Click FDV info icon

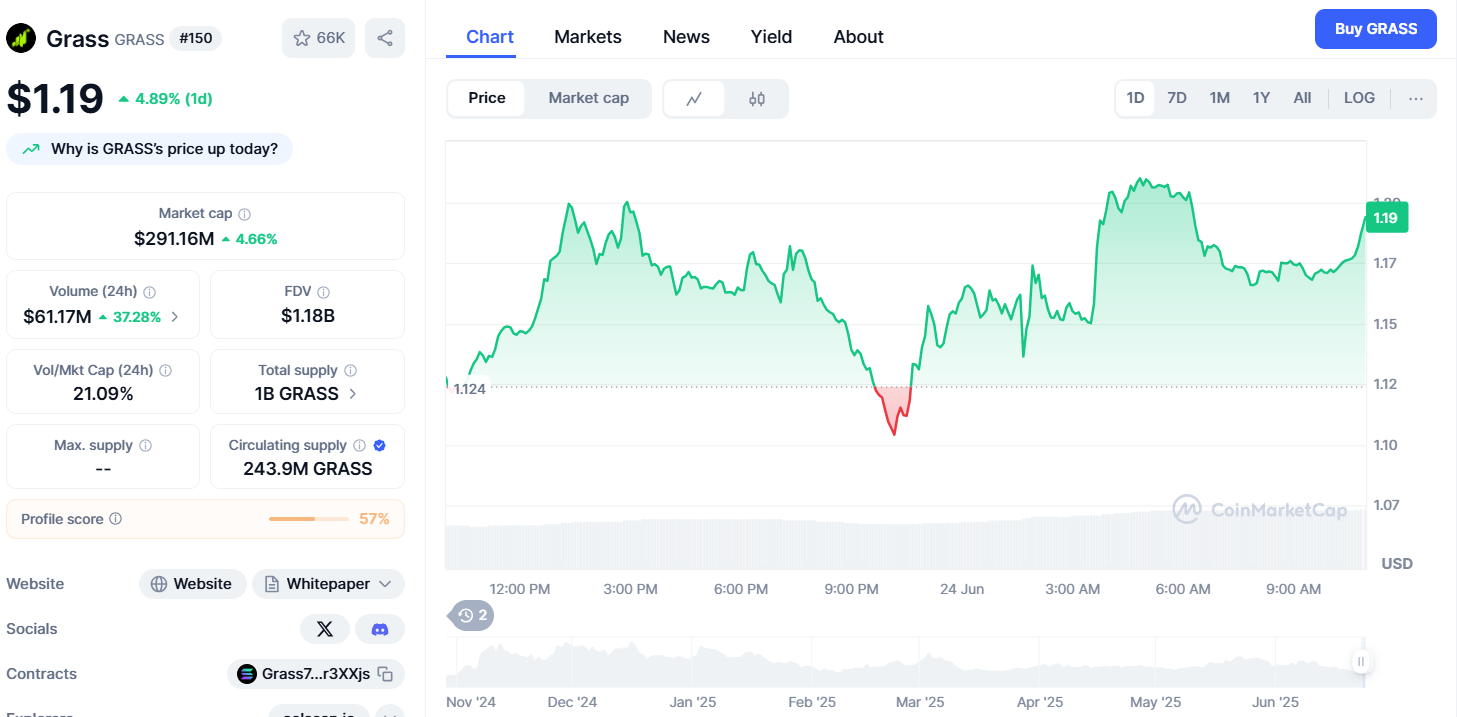(323, 292)
